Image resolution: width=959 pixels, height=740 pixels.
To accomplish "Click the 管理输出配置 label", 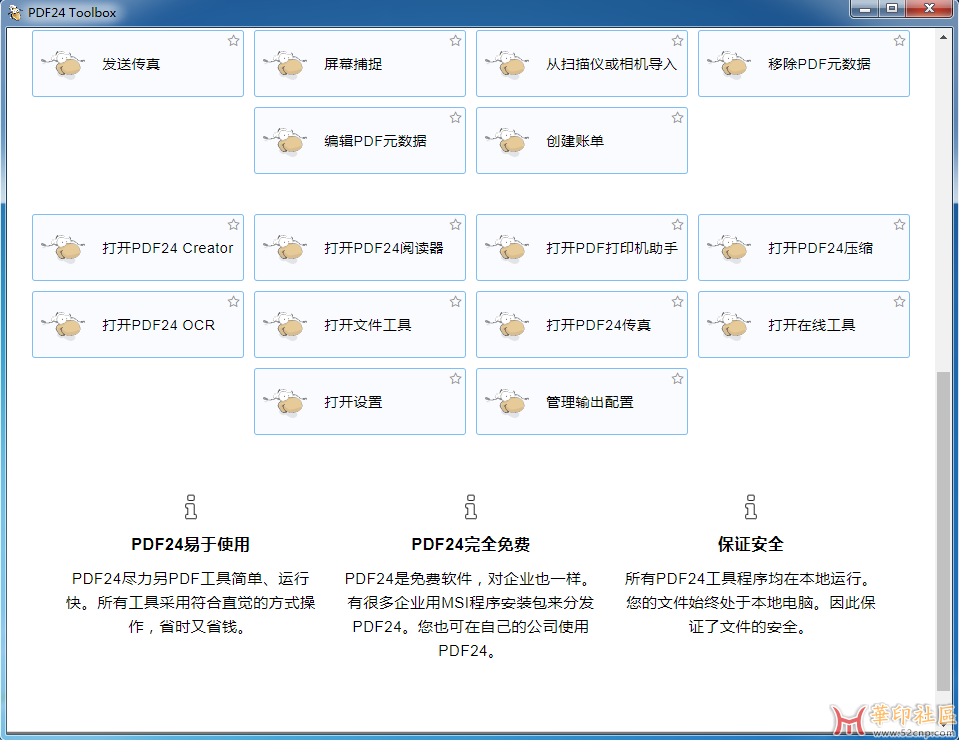I will [x=590, y=402].
